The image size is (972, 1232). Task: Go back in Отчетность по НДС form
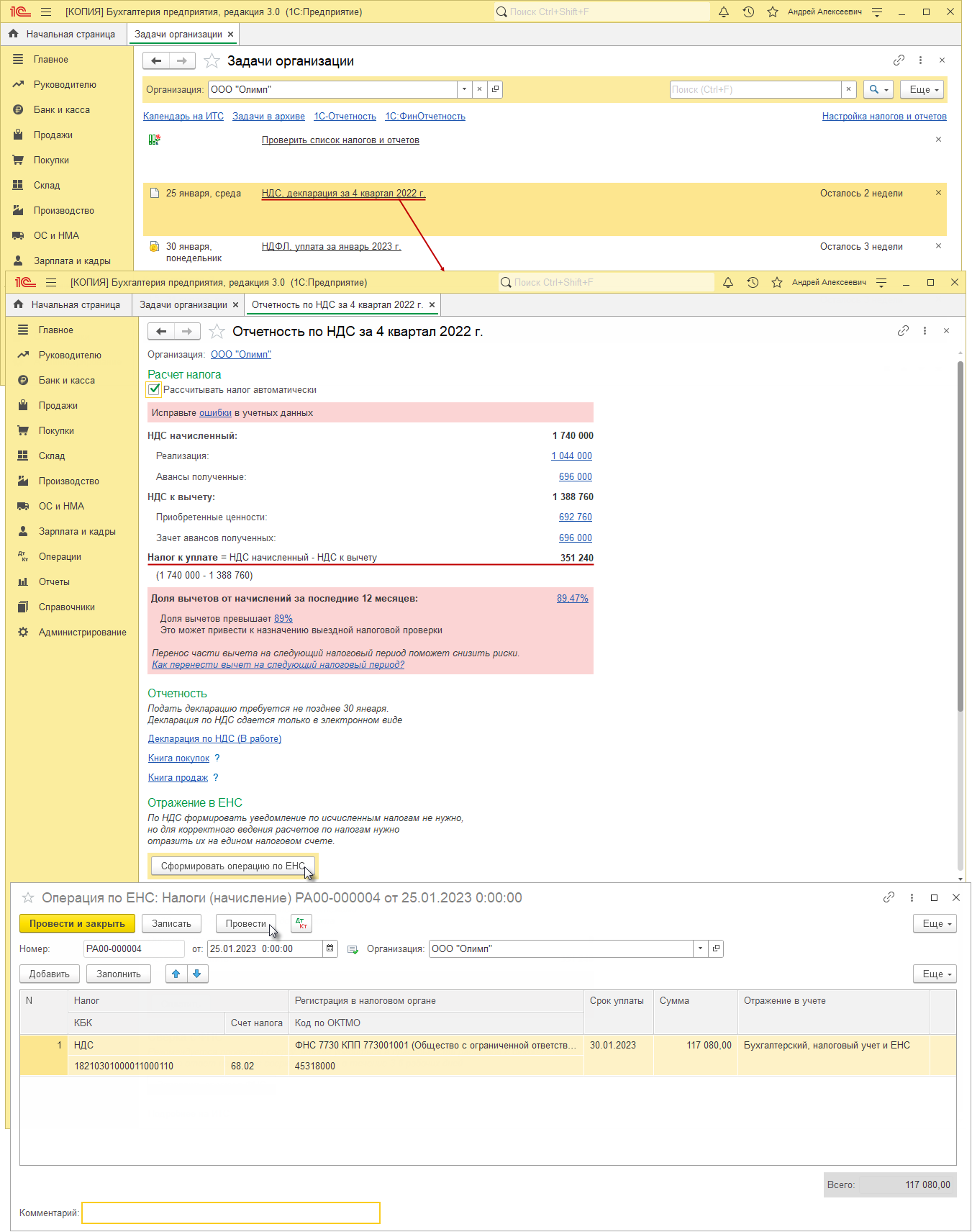(x=161, y=332)
